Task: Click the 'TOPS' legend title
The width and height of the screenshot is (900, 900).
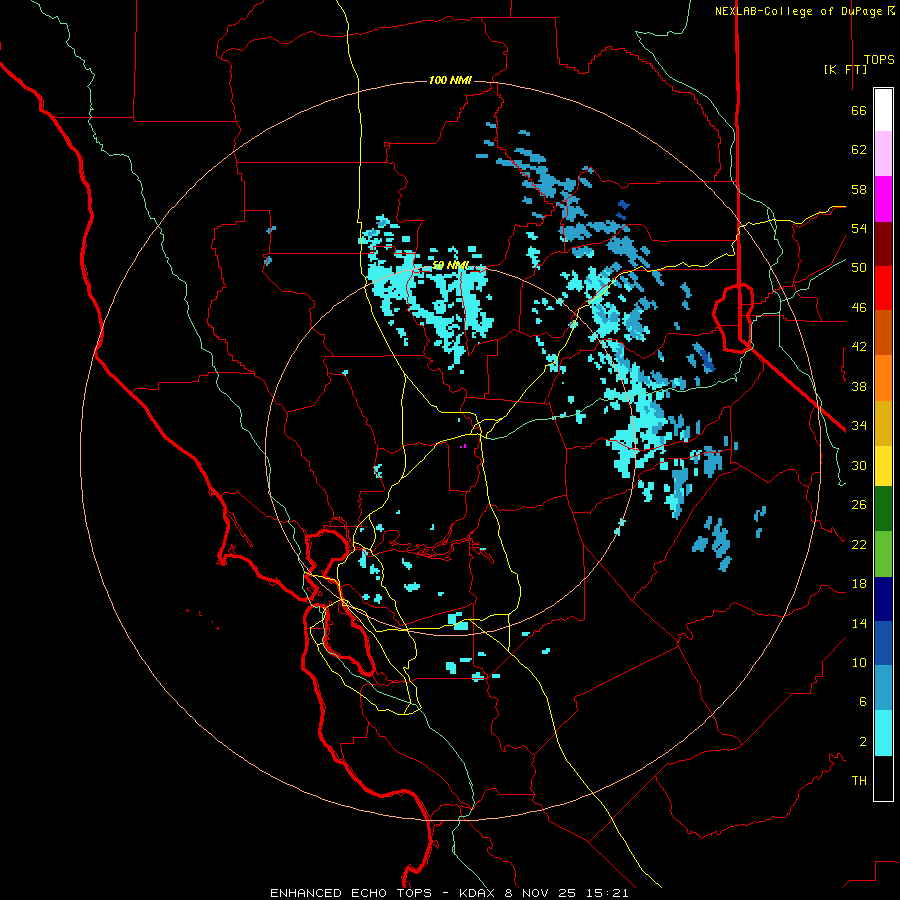Action: tap(879, 59)
